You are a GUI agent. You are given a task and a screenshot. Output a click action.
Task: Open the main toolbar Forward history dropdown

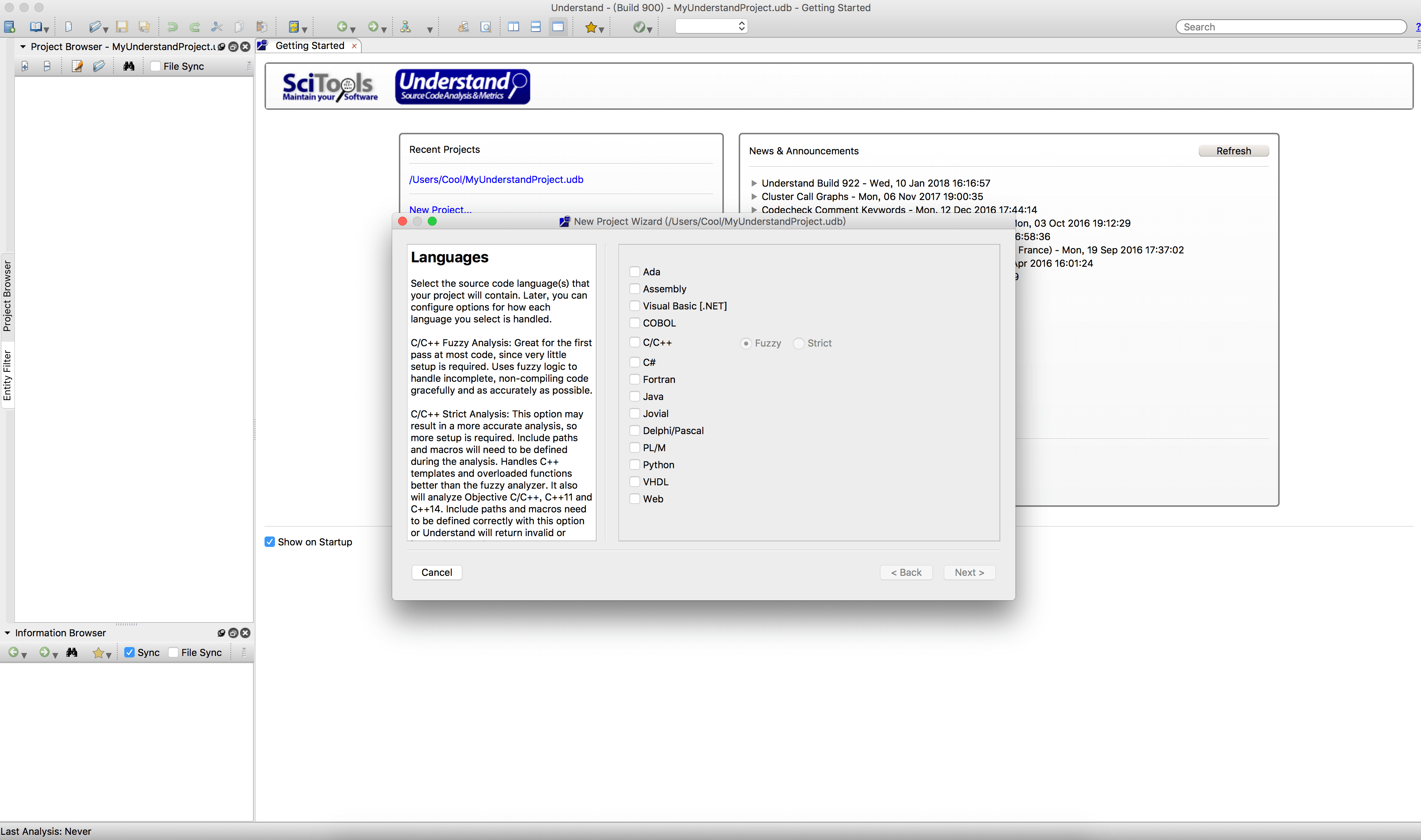[384, 29]
